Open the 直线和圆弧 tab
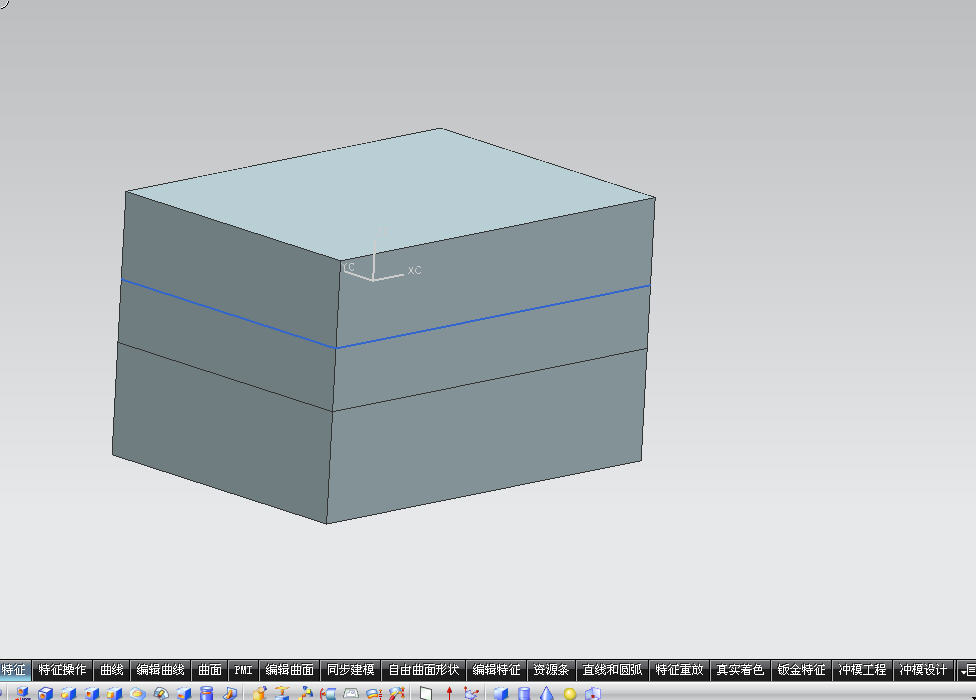 click(612, 670)
